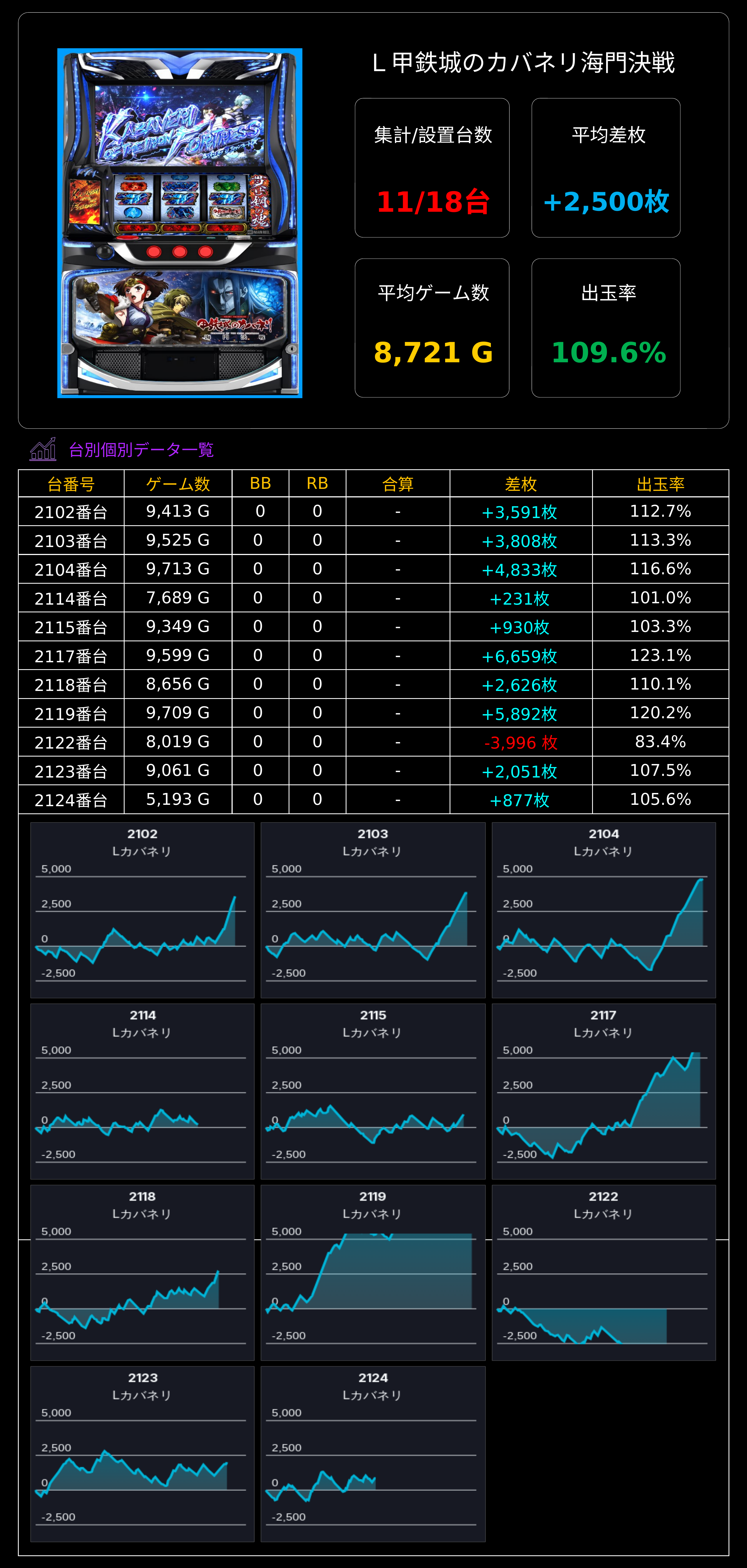Click the 7,689 G game count
This screenshot has width=747, height=1568.
click(x=178, y=598)
